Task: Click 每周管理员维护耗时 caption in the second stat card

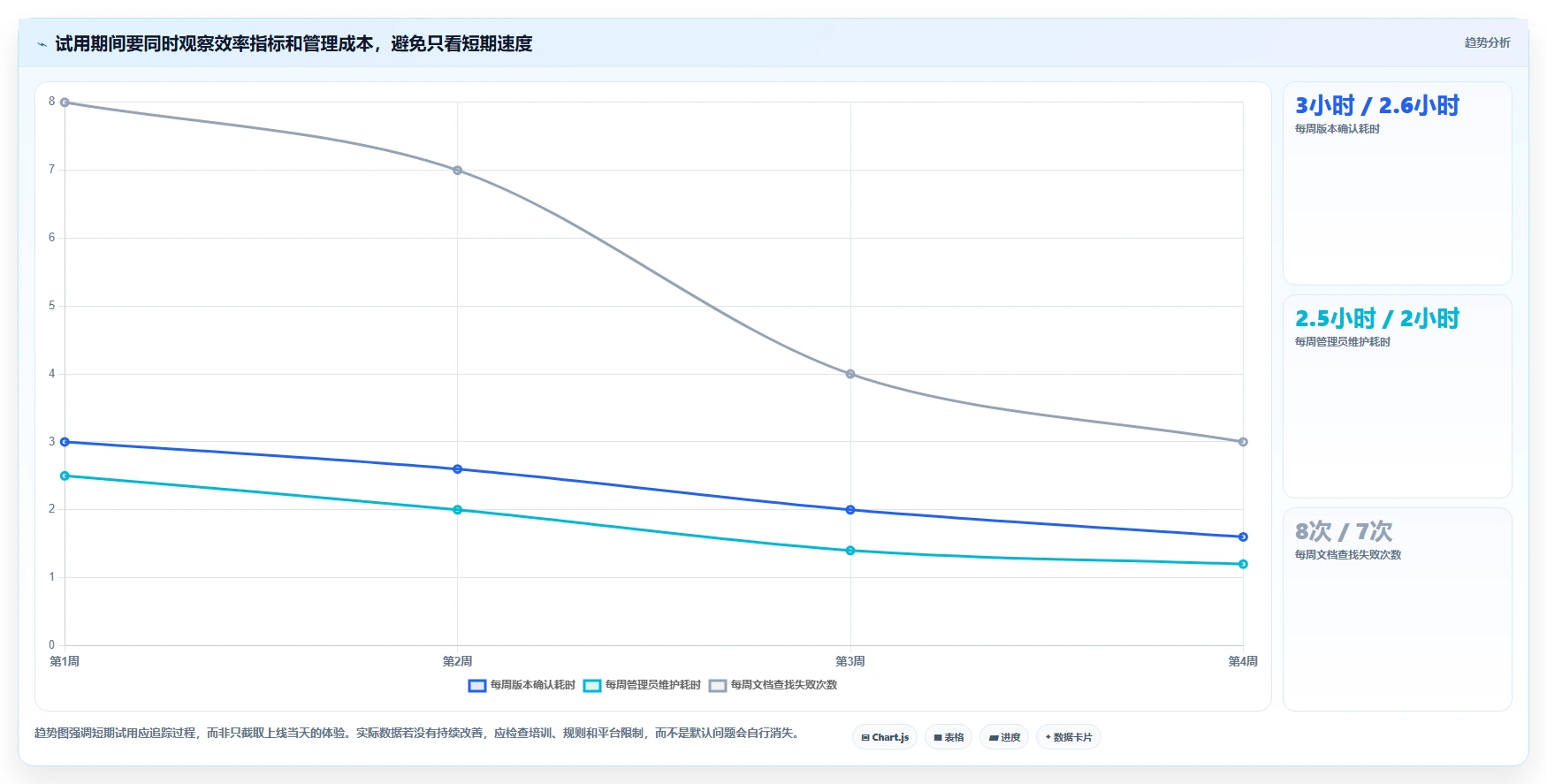Action: coord(1343,342)
